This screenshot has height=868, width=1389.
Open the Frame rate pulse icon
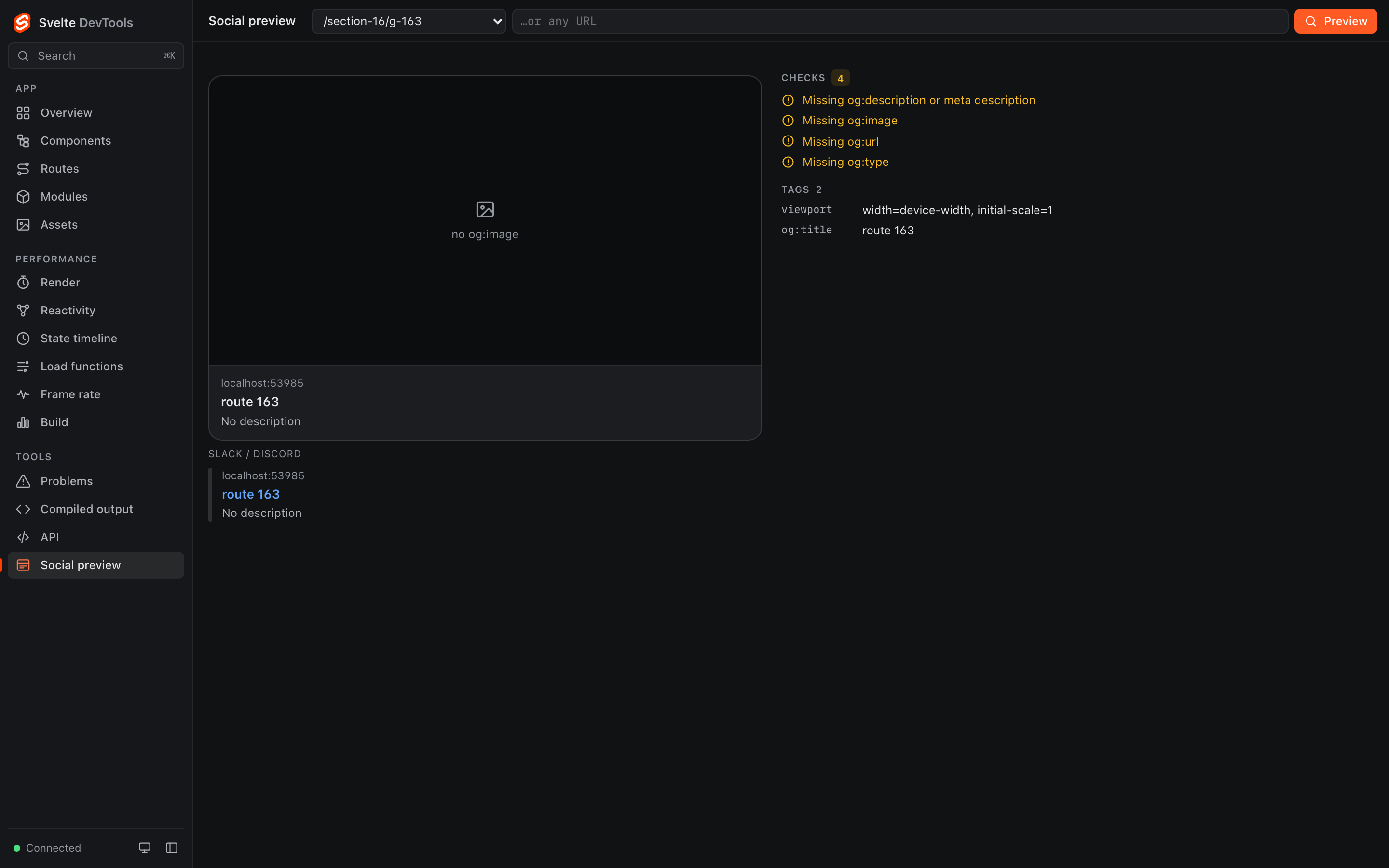click(23, 394)
